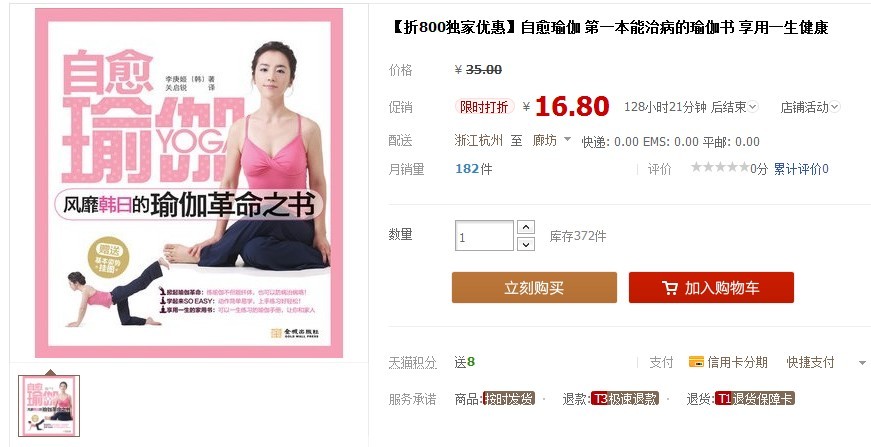This screenshot has height=447, width=871.
Task: Click the T1 退货保障卡 badge
Action: [x=754, y=398]
